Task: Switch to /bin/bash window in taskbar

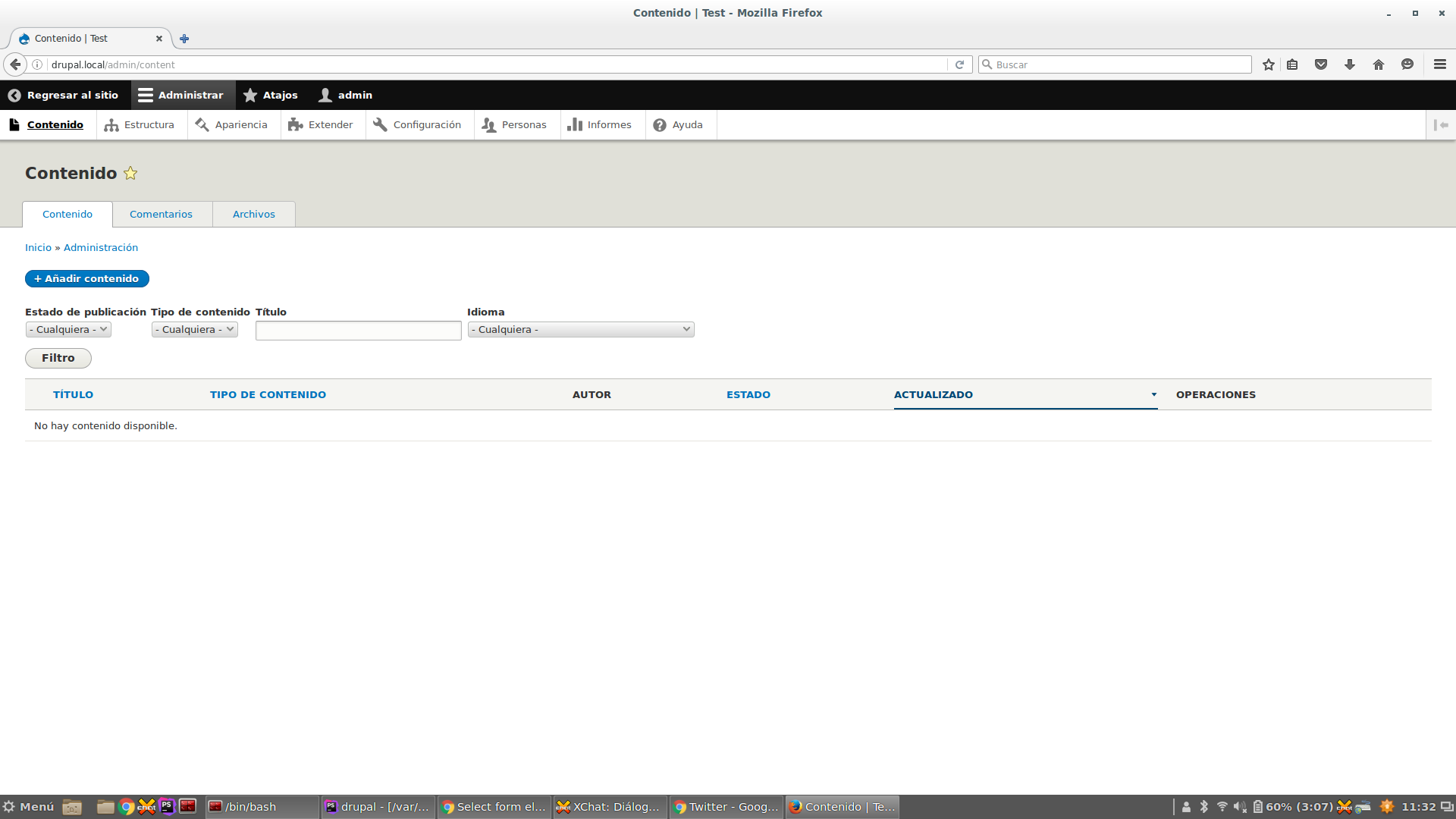Action: [262, 807]
